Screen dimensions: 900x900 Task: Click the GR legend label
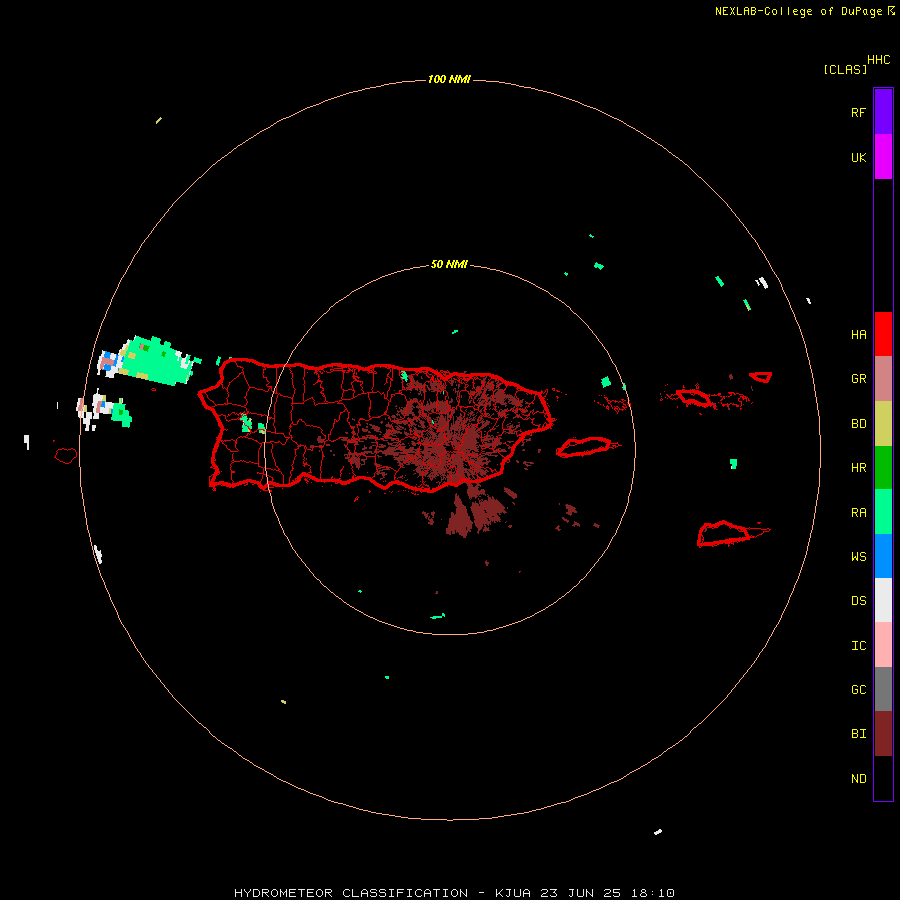(858, 379)
